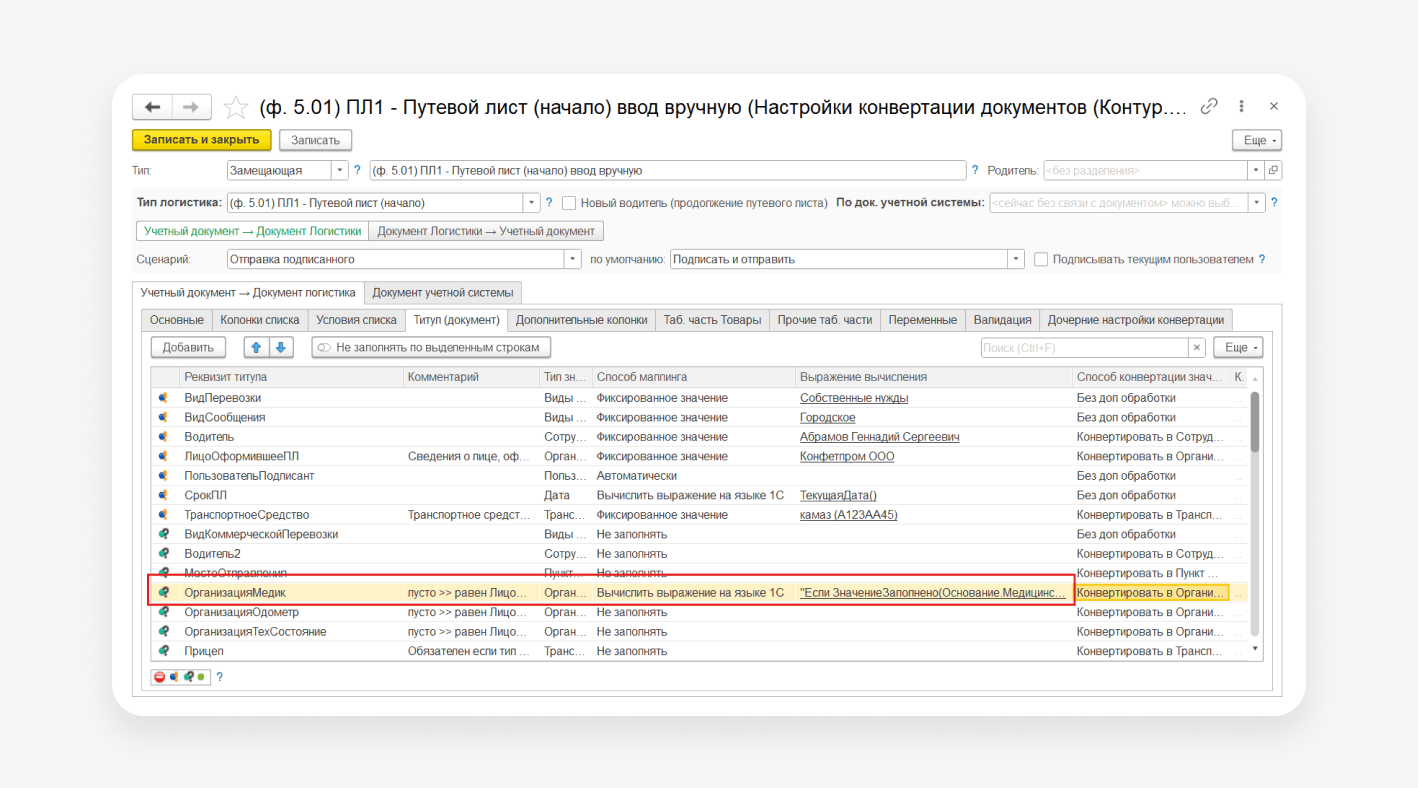Screen dimensions: 1418x788
Task: Open По док. учетной системы dropdown arrow
Action: click(x=1257, y=203)
